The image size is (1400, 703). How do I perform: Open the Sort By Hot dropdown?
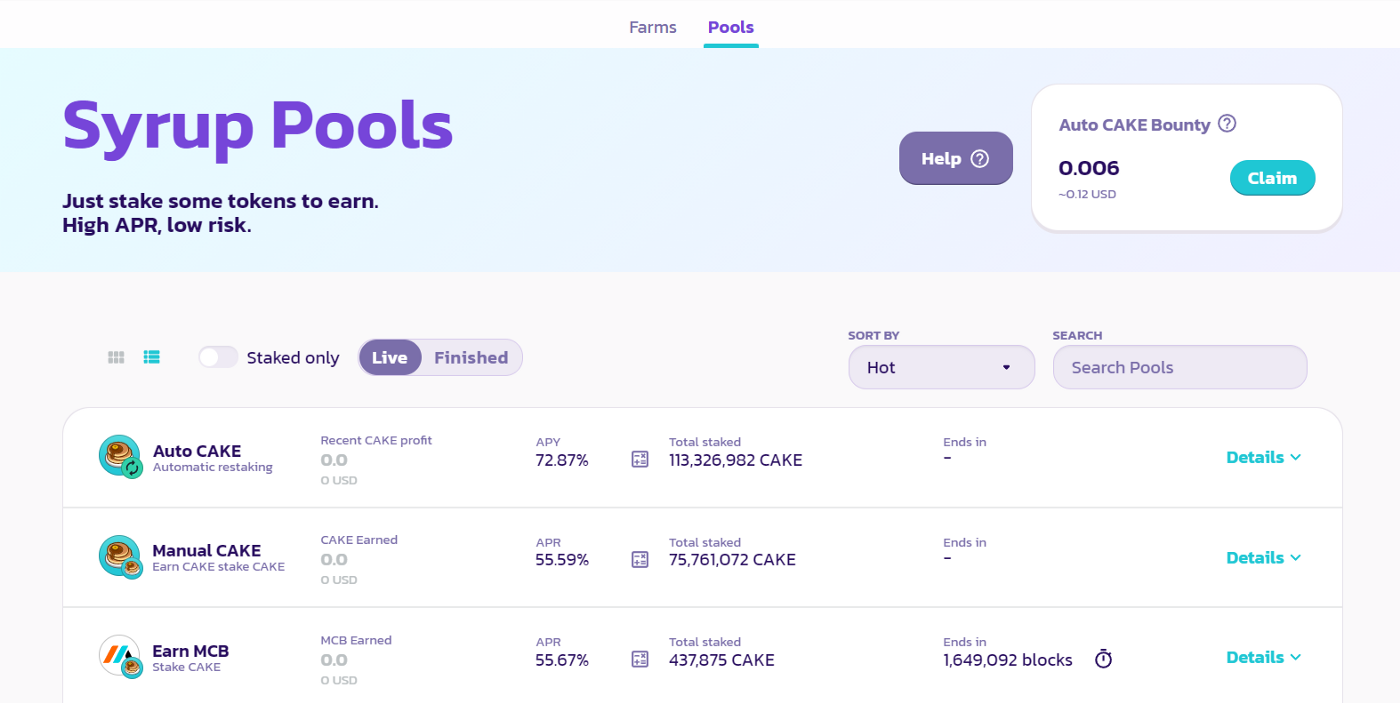tap(941, 367)
